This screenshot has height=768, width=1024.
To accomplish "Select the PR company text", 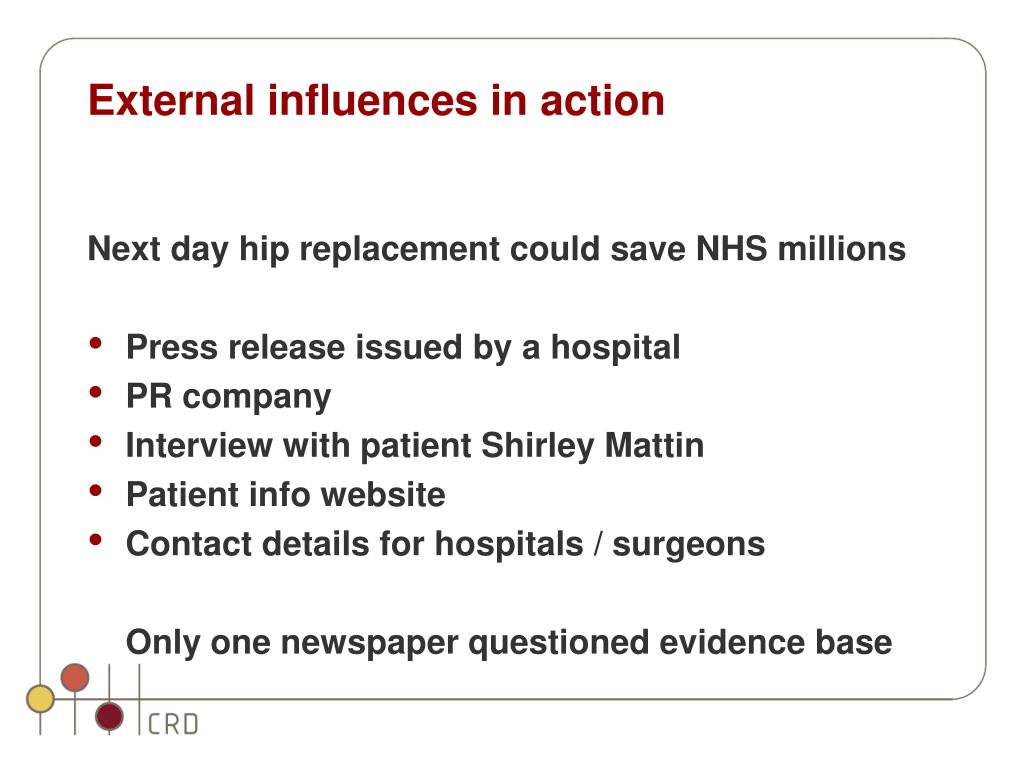I will point(229,397).
